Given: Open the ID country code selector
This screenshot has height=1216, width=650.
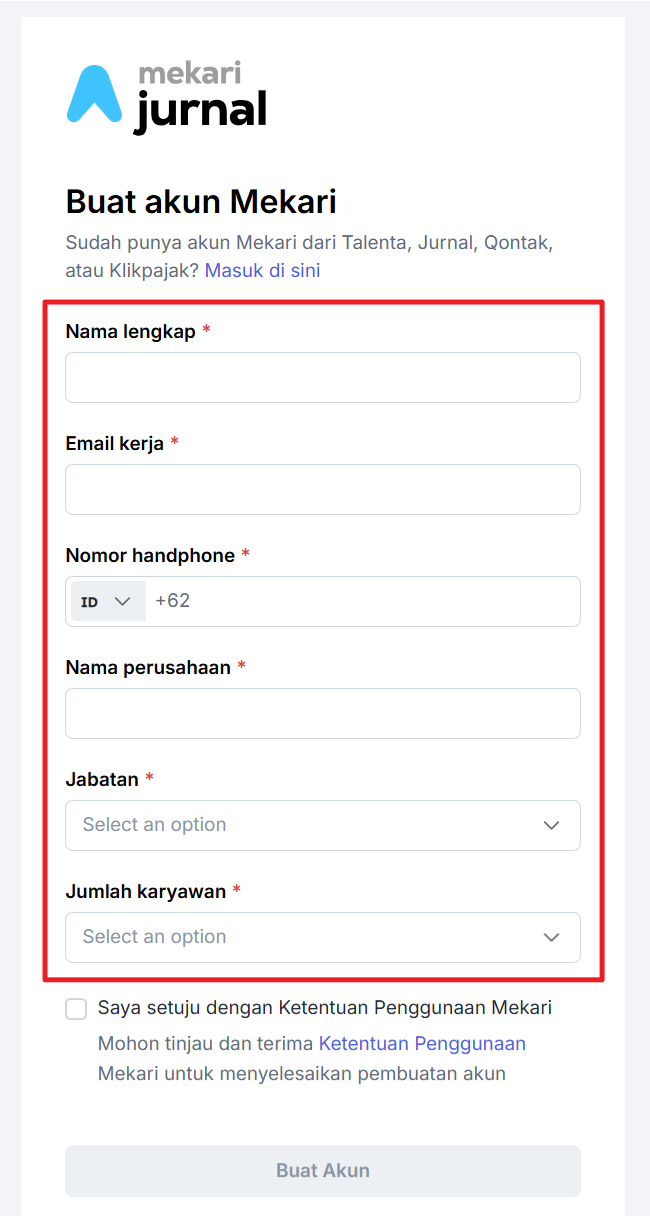Looking at the screenshot, I should pyautogui.click(x=107, y=602).
